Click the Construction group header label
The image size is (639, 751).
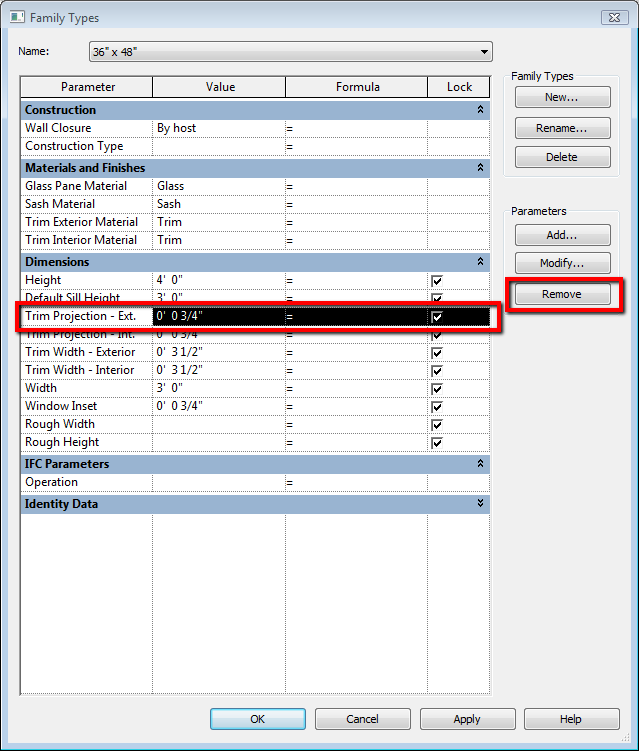[x=60, y=110]
